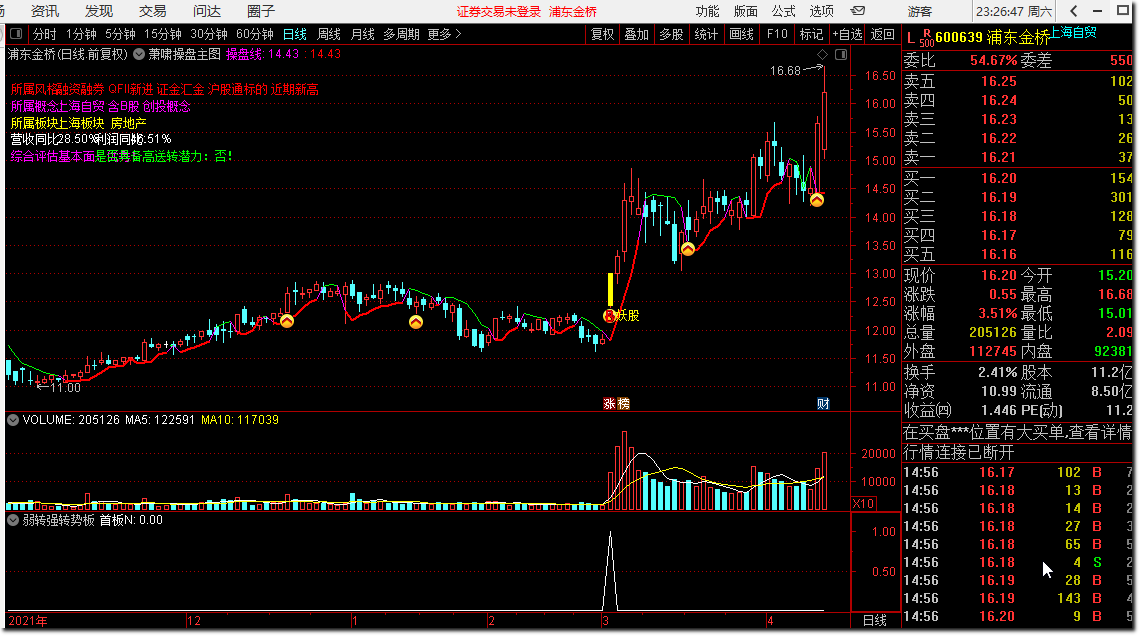Click the 画线 drawing toolbar button
Screen dimensions: 1141x636
coord(742,34)
